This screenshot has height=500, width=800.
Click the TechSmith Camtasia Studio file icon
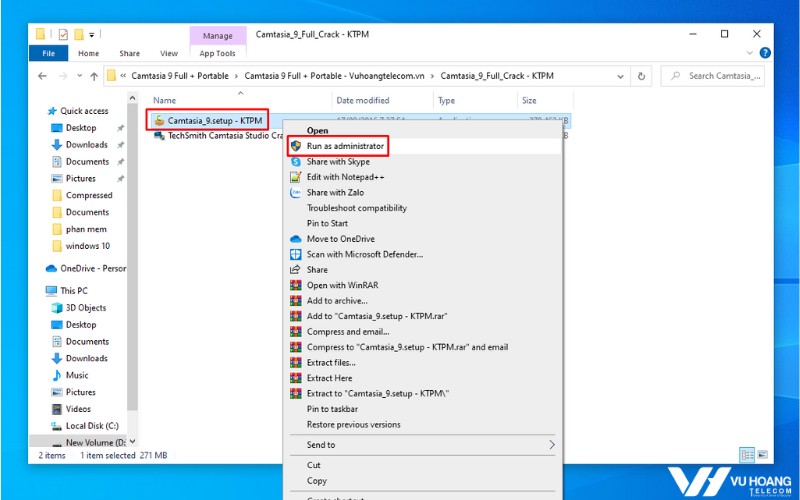[159, 136]
